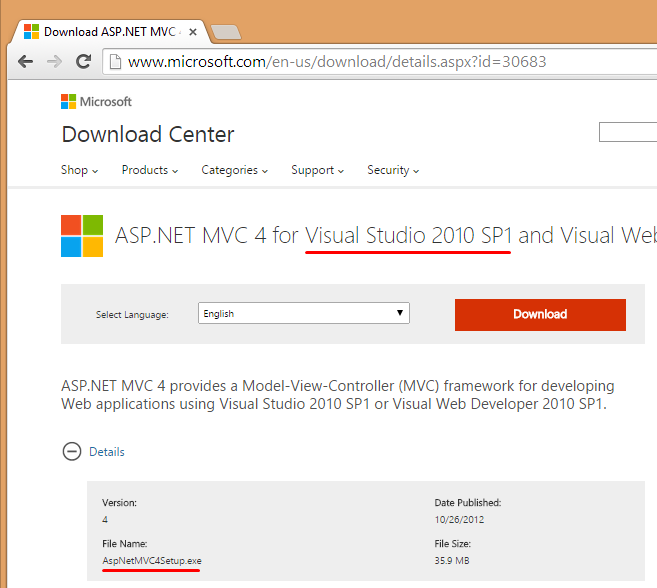This screenshot has height=588, width=657.
Task: Click the address bar URL field
Action: (x=379, y=62)
